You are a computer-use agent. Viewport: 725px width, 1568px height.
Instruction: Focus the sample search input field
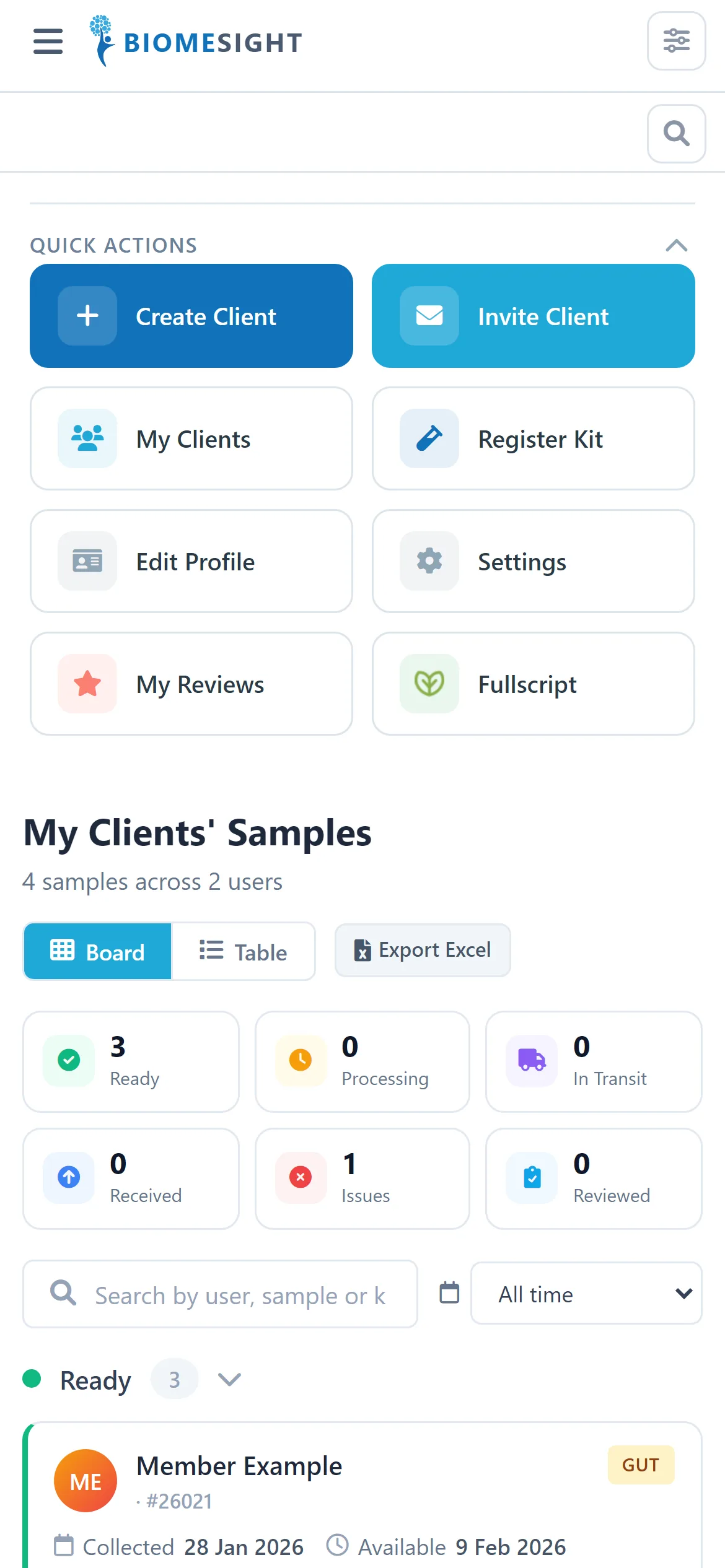(x=220, y=1294)
